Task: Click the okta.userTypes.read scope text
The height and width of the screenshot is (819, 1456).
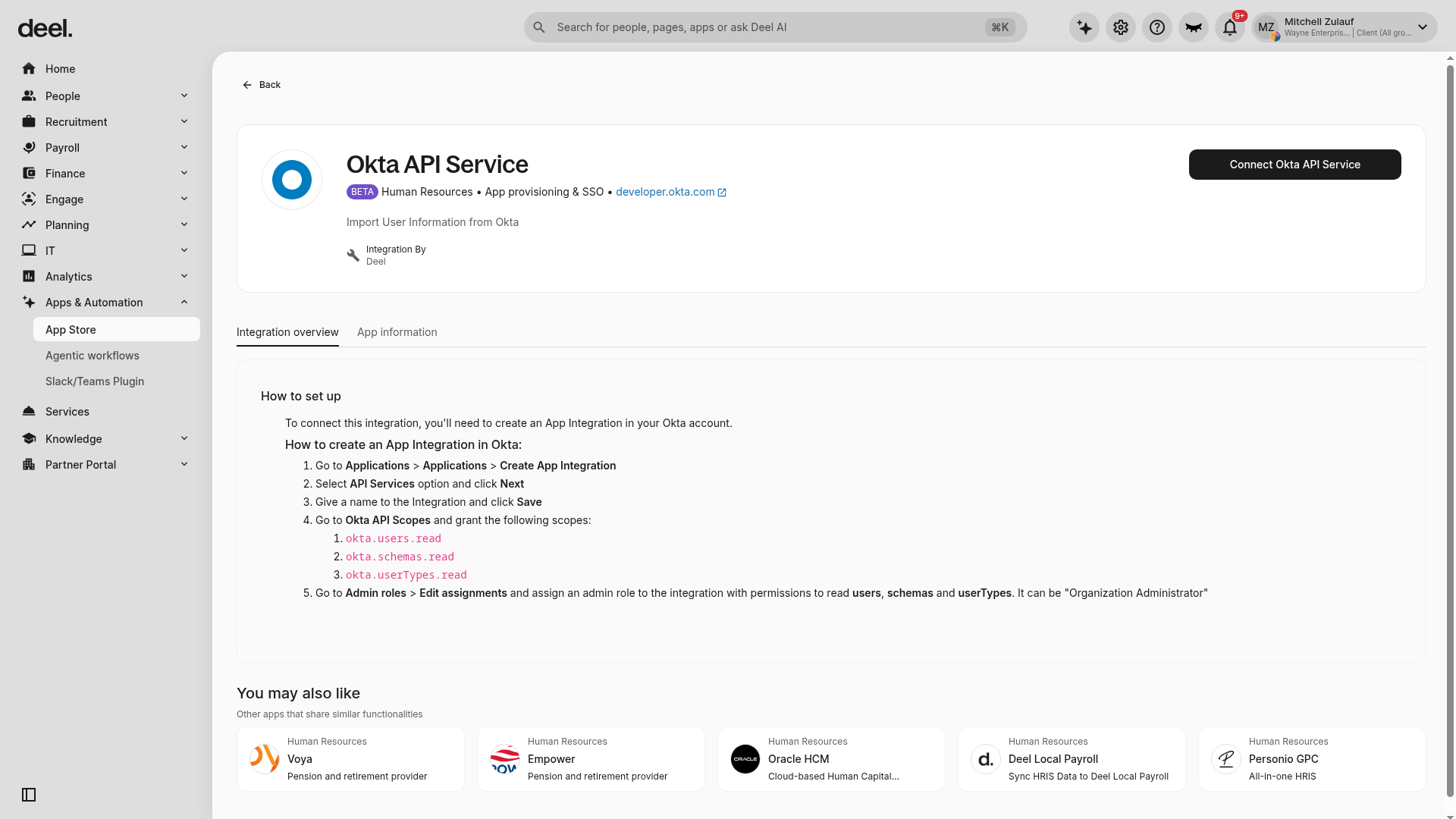Action: click(406, 575)
